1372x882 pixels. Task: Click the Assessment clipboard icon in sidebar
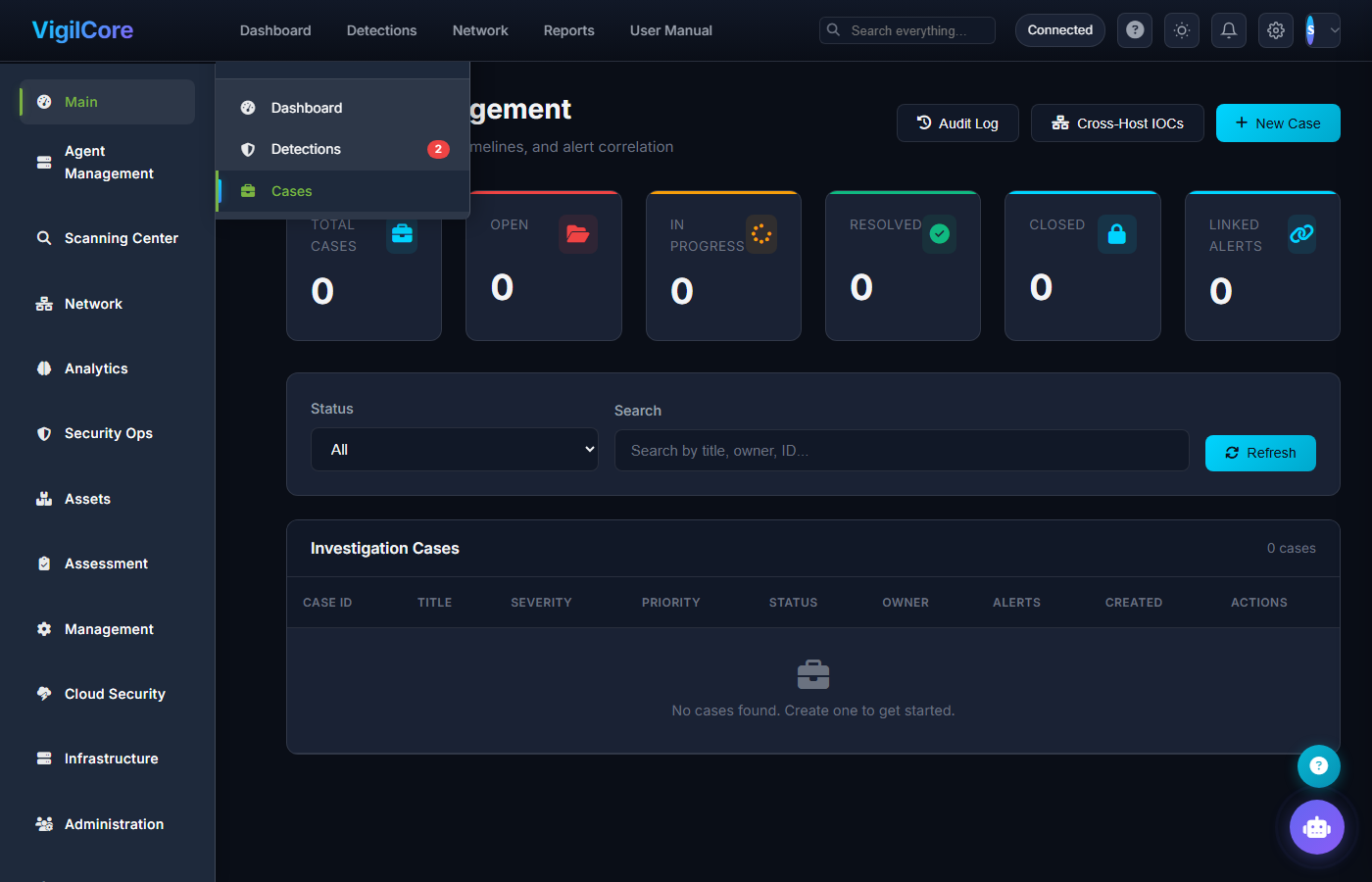click(44, 563)
